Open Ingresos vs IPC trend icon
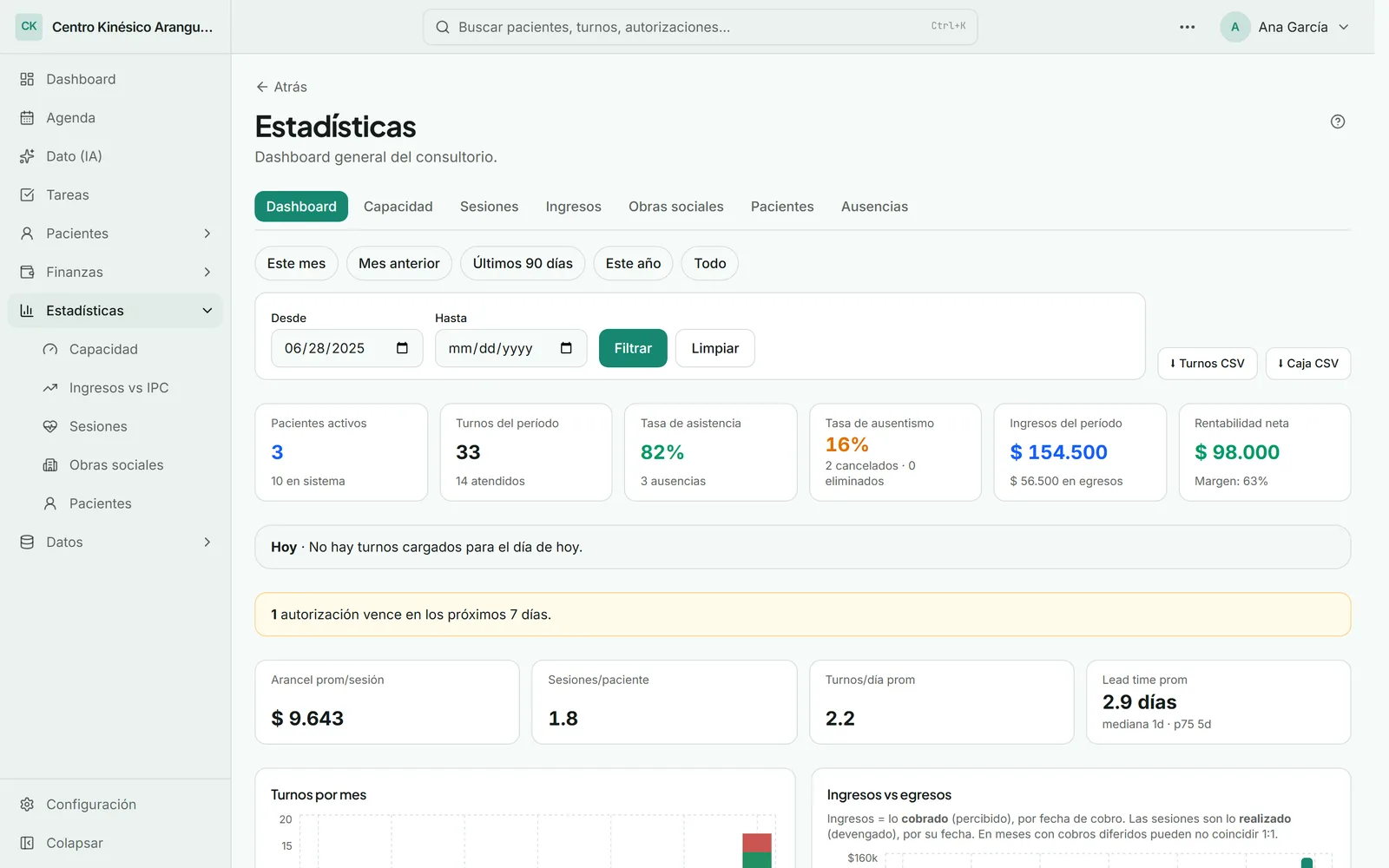Viewport: 1389px width, 868px height. coord(50,388)
